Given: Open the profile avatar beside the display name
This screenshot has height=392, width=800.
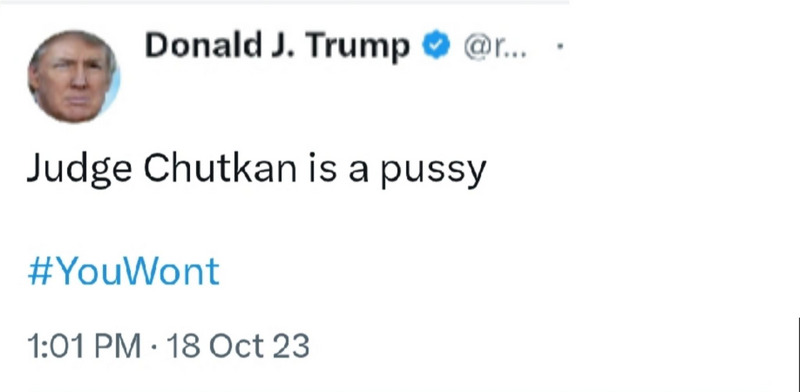Looking at the screenshot, I should click(x=74, y=77).
